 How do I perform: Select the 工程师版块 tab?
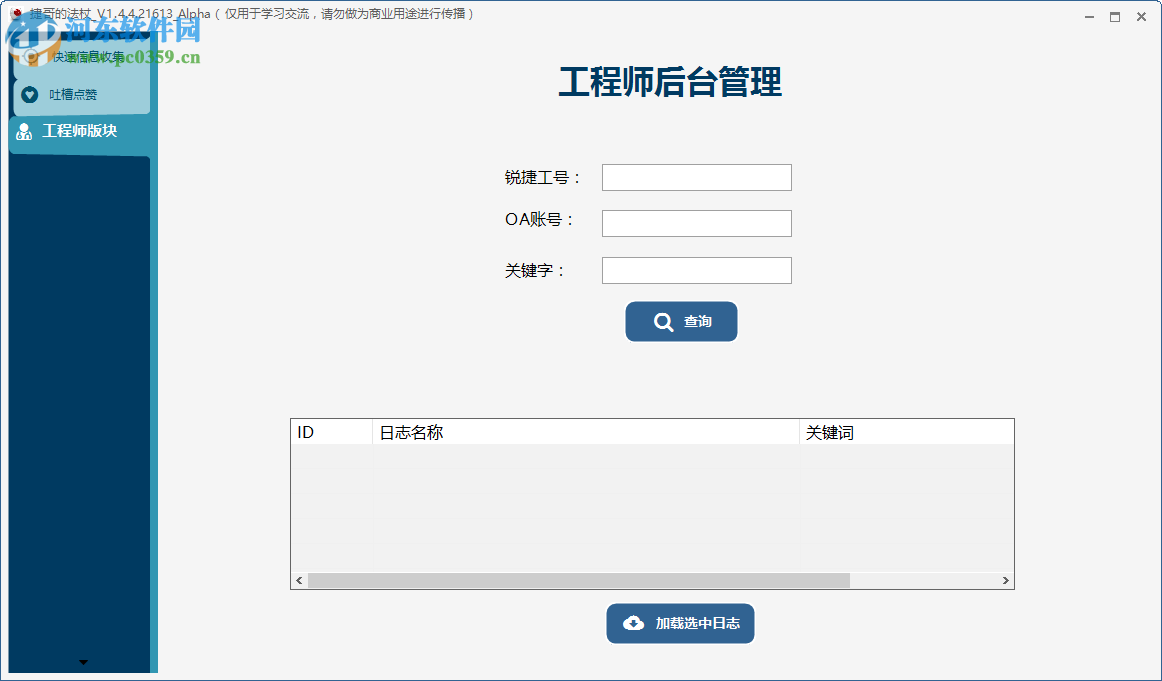[79, 131]
